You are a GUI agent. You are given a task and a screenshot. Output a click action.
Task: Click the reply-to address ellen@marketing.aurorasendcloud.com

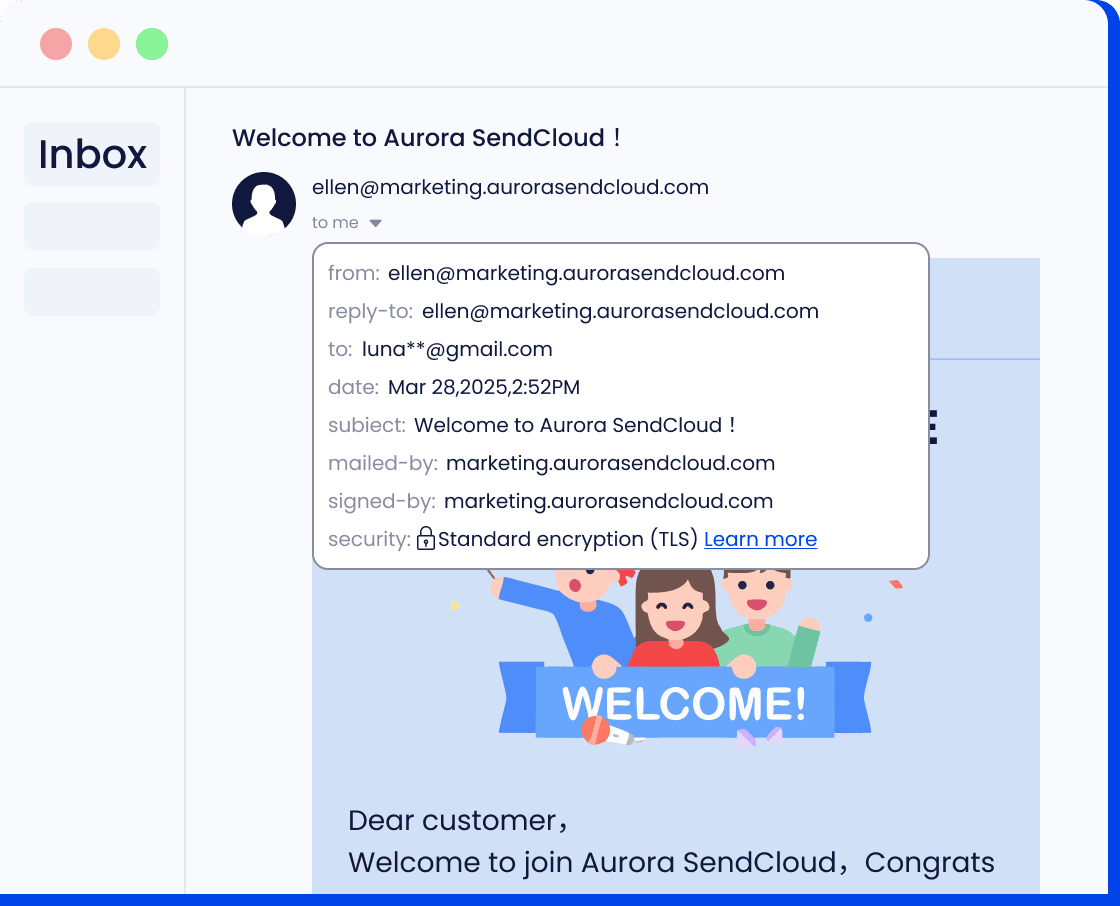pyautogui.click(x=620, y=312)
